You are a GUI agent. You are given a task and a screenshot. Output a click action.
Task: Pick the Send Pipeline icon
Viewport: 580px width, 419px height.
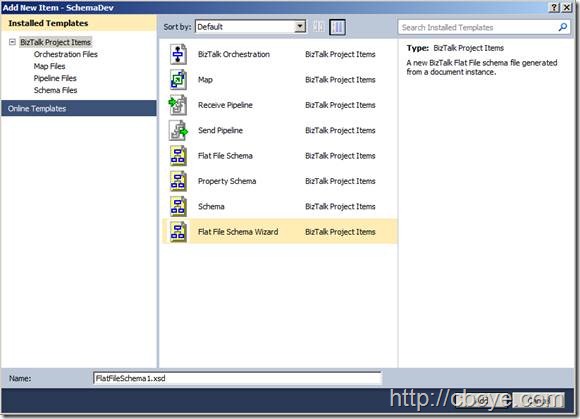[x=178, y=131]
